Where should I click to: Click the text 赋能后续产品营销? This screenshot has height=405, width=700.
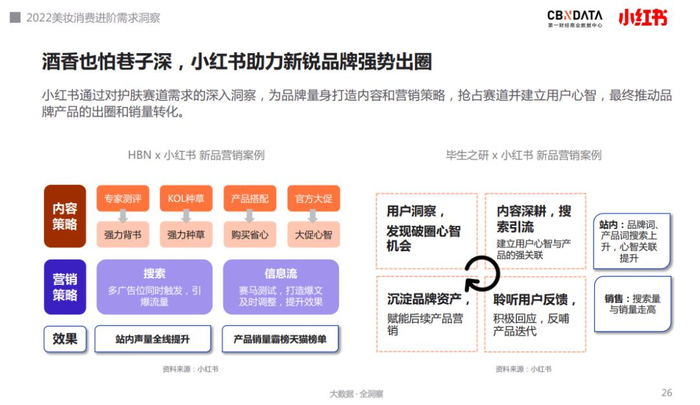(x=425, y=325)
